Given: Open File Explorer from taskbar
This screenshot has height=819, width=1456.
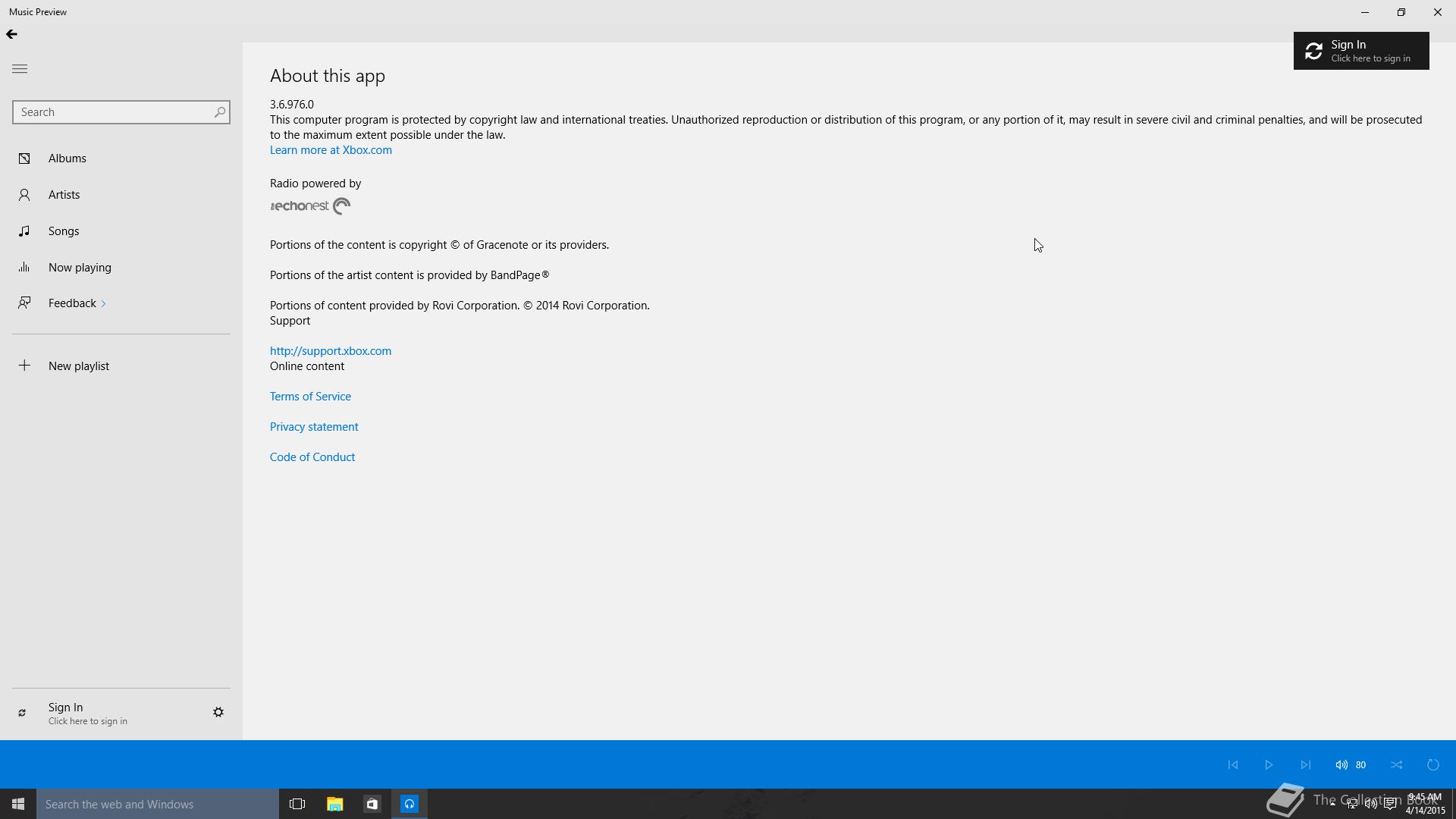Looking at the screenshot, I should click(x=334, y=804).
